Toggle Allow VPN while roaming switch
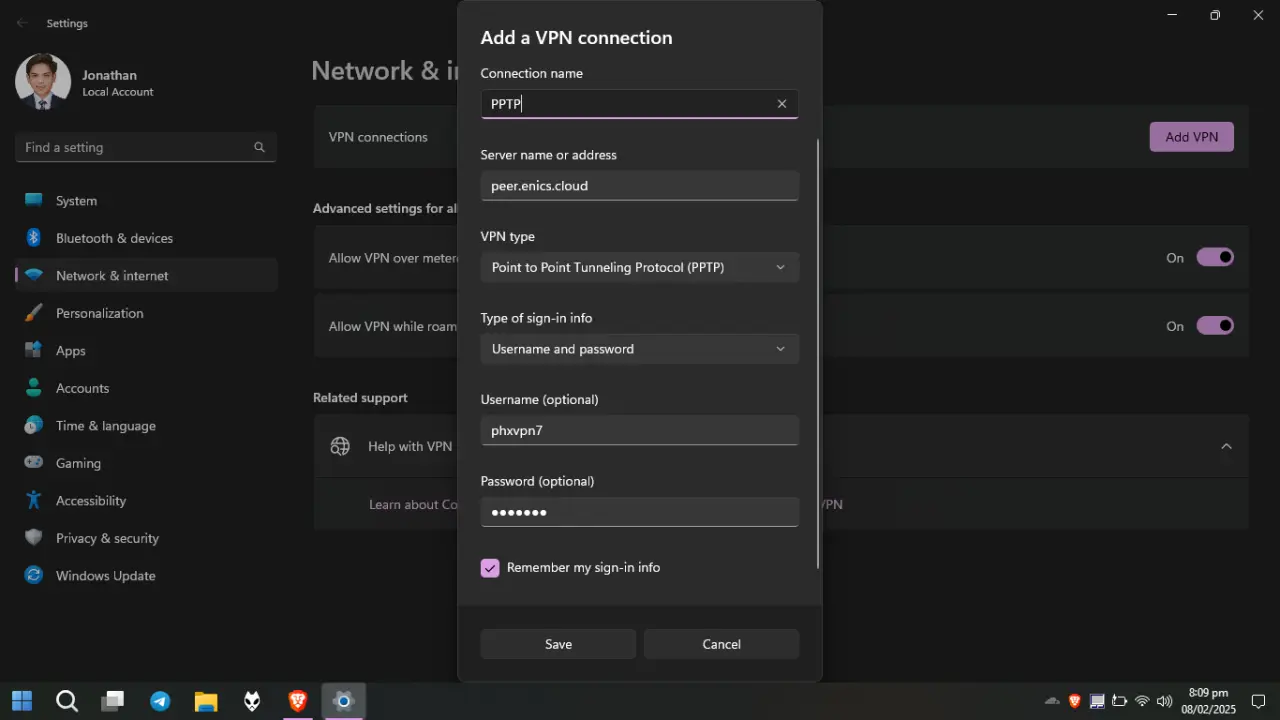Screen dimensions: 1280x720 point(1215,326)
